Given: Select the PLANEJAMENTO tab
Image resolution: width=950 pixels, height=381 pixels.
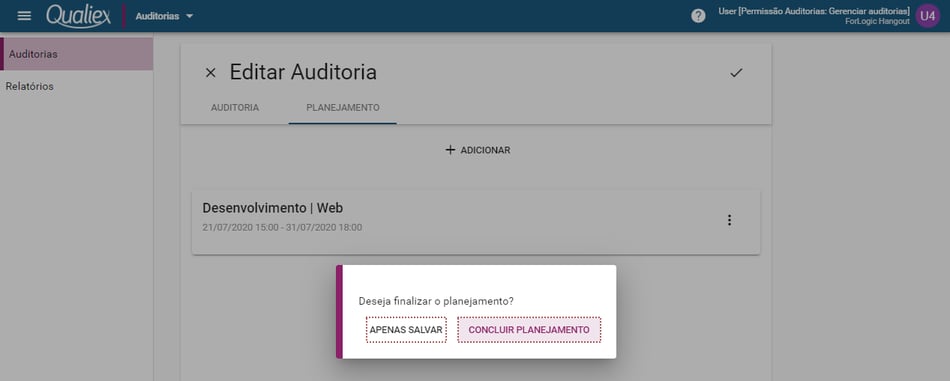Looking at the screenshot, I should [x=342, y=108].
